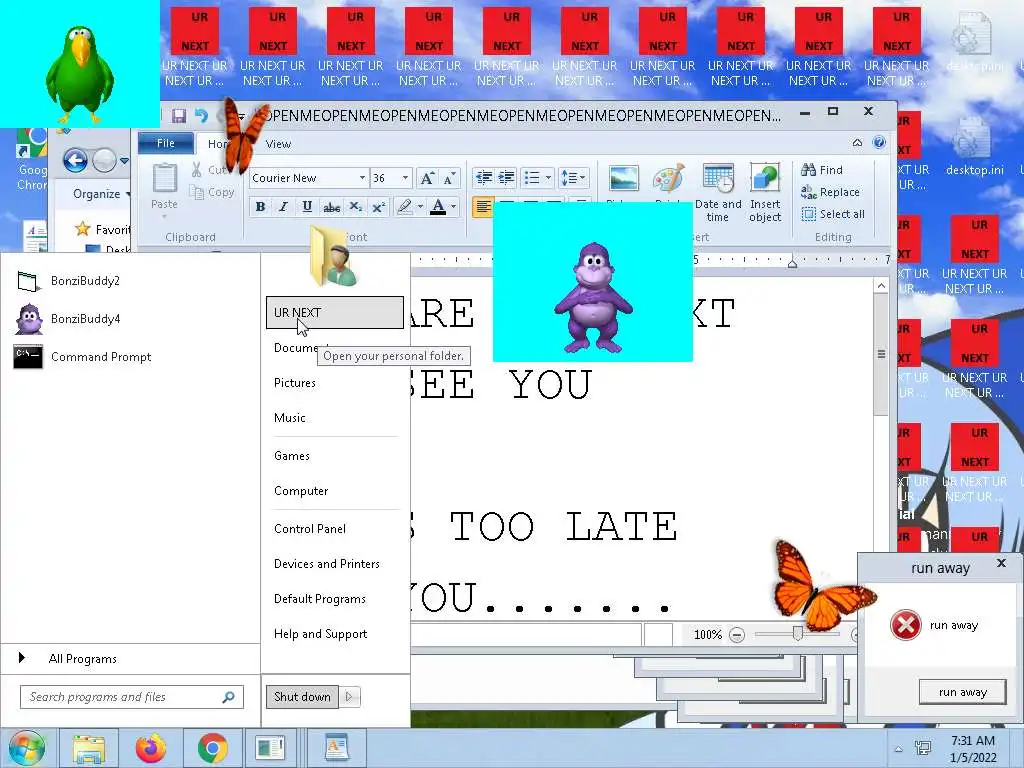Click Select all in Editing group

pyautogui.click(x=833, y=214)
